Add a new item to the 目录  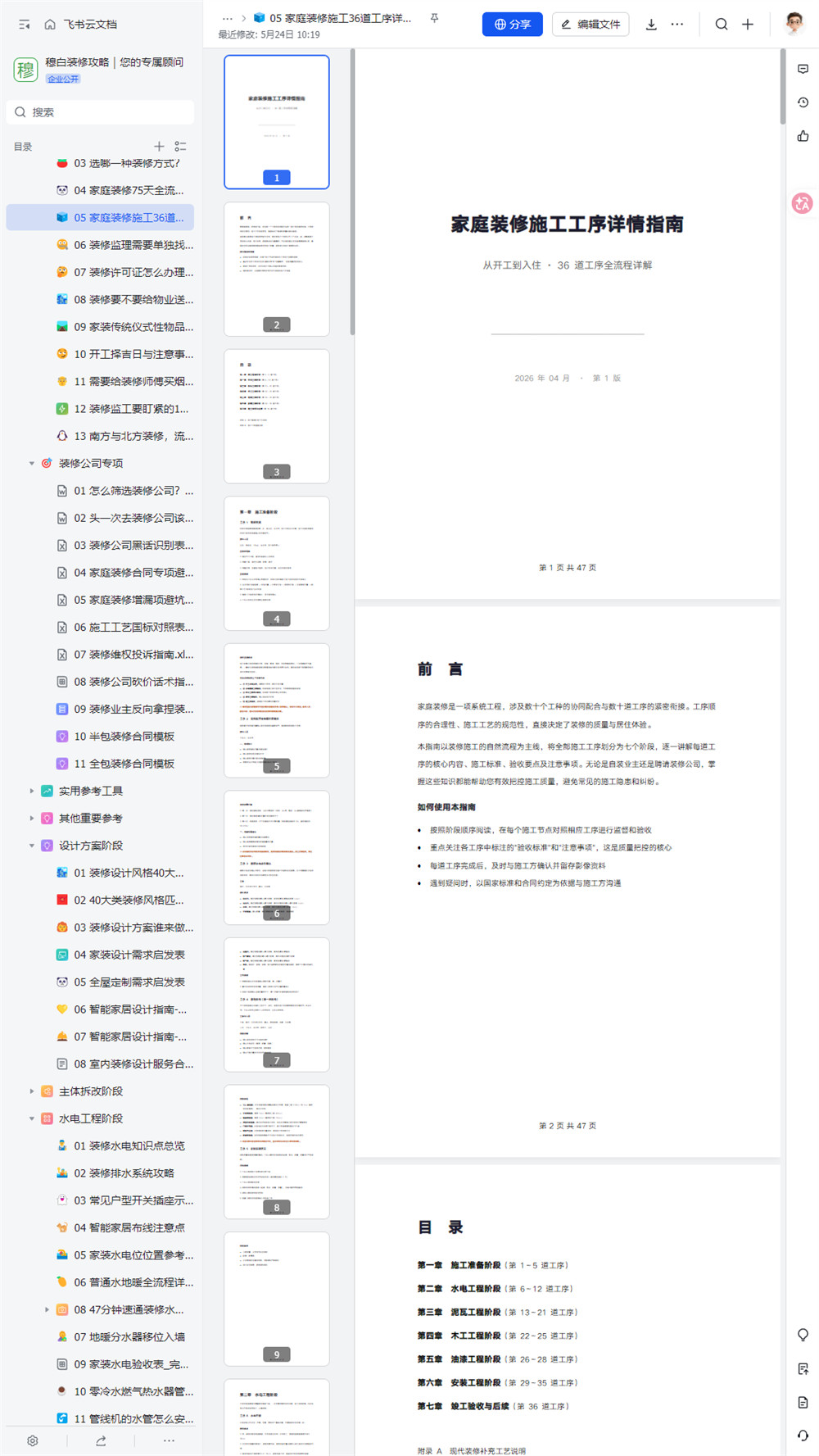pos(159,147)
